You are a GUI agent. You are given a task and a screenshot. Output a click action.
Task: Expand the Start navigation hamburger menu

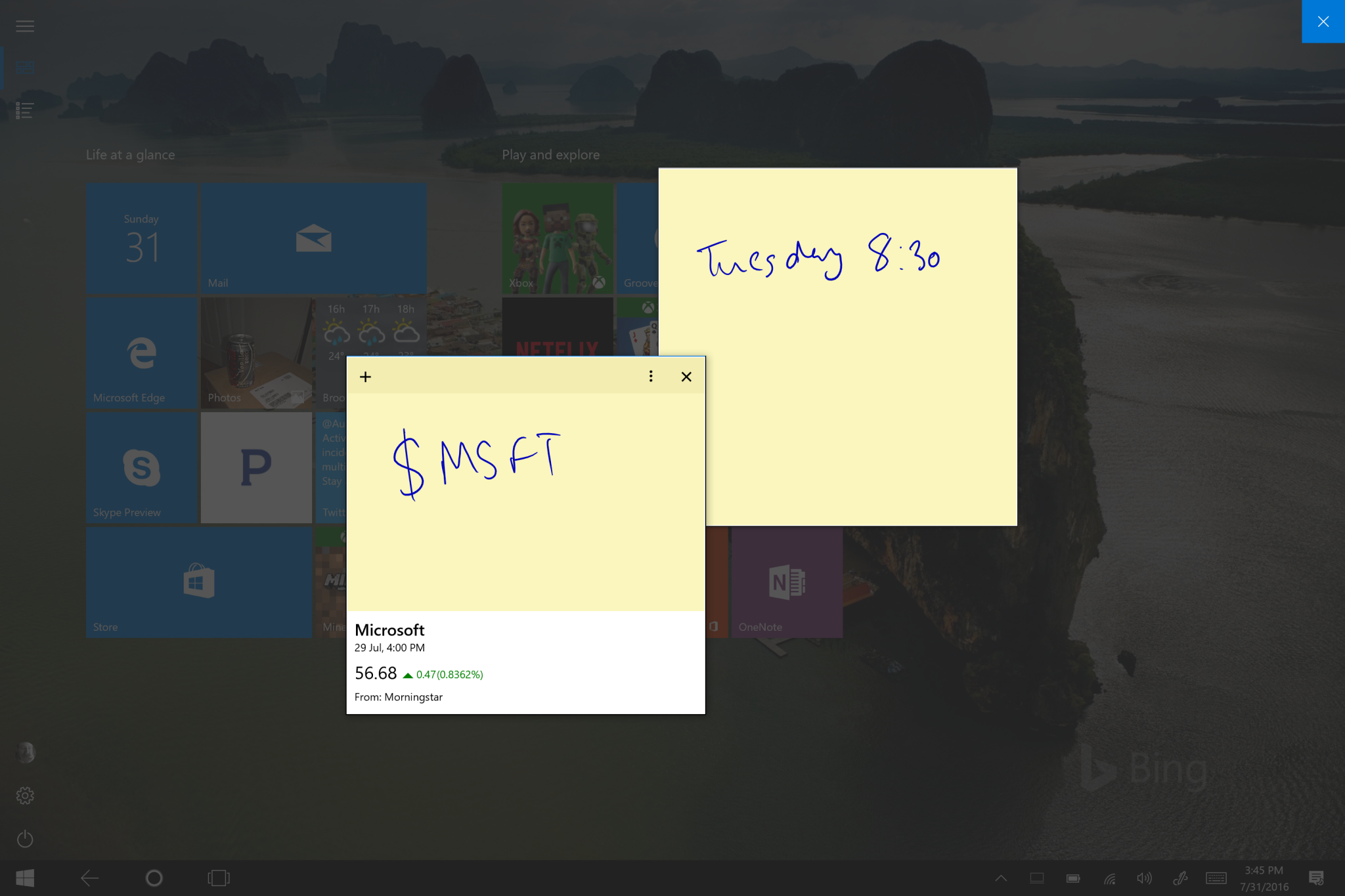pyautogui.click(x=25, y=26)
